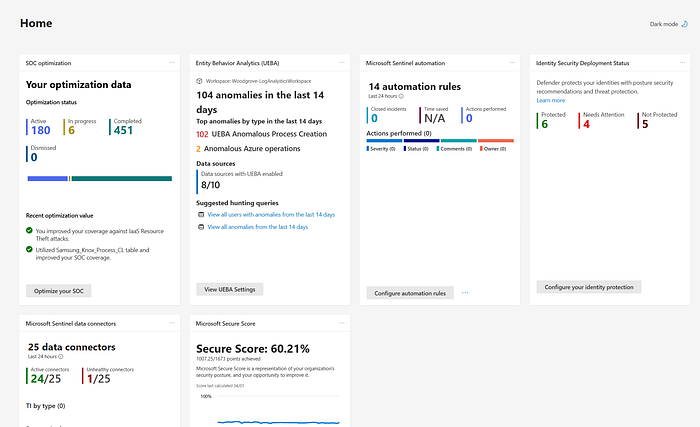Click the Home page title
The image size is (700, 427).
(36, 23)
